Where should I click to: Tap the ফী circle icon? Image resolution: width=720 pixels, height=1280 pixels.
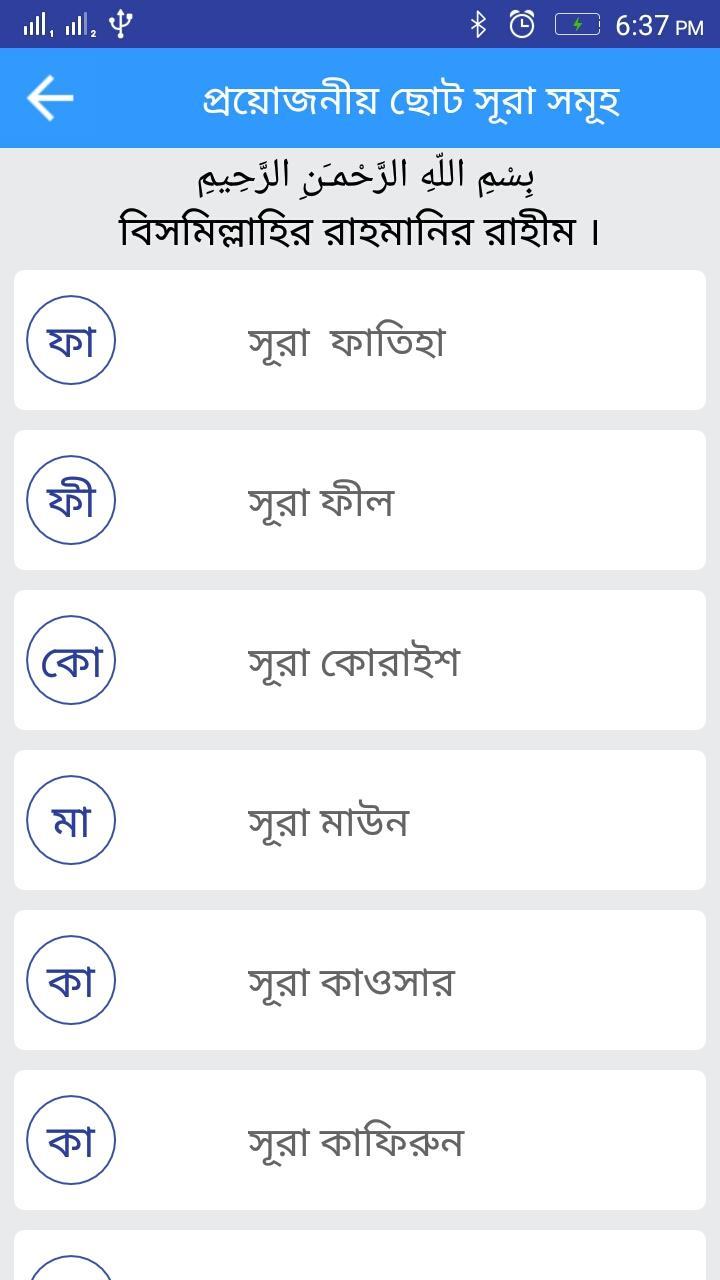[x=71, y=500]
